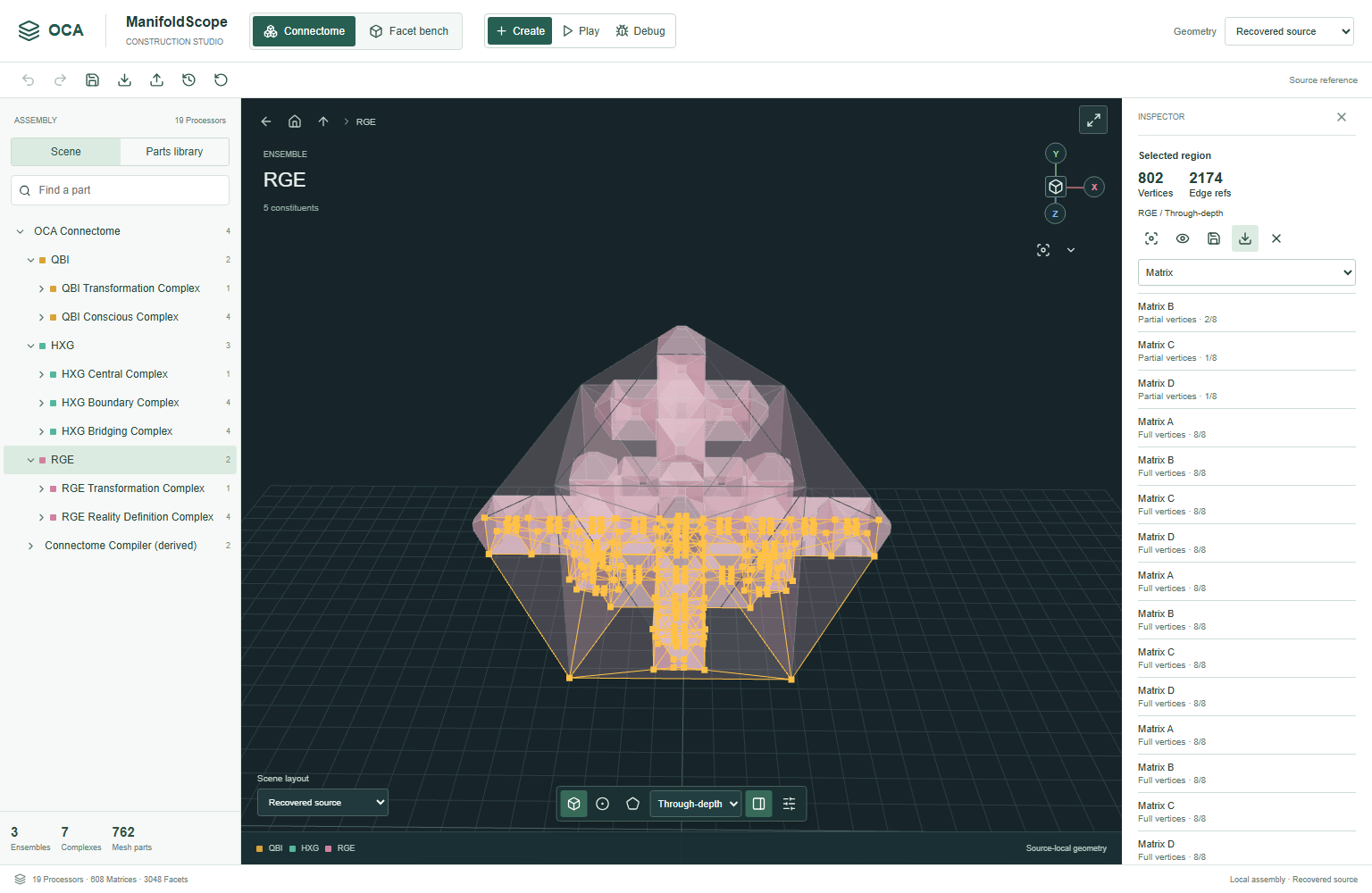This screenshot has height=893, width=1372.
Task: Focus selected region in the Inspector
Action: click(x=1151, y=238)
